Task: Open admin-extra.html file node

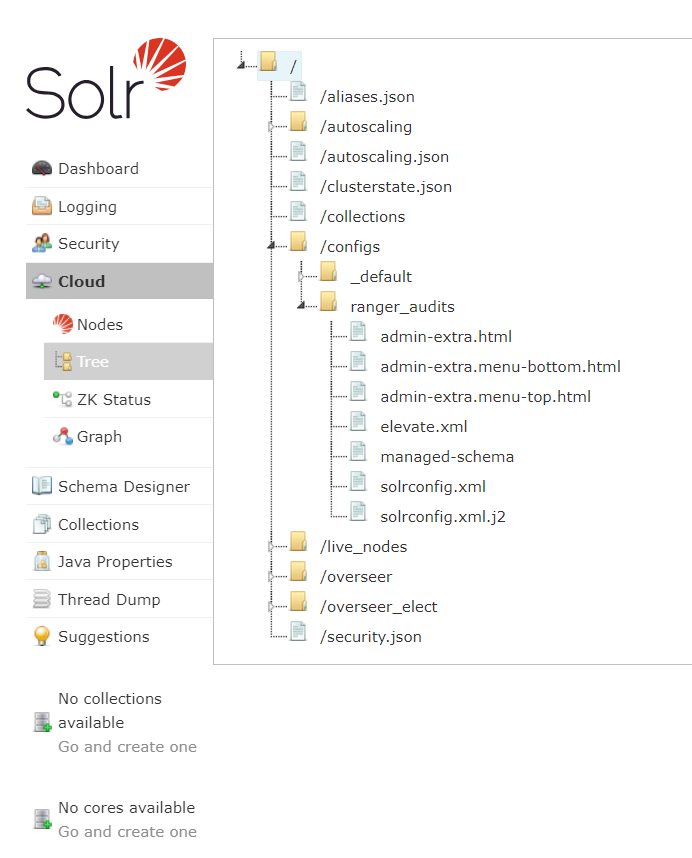Action: click(446, 337)
